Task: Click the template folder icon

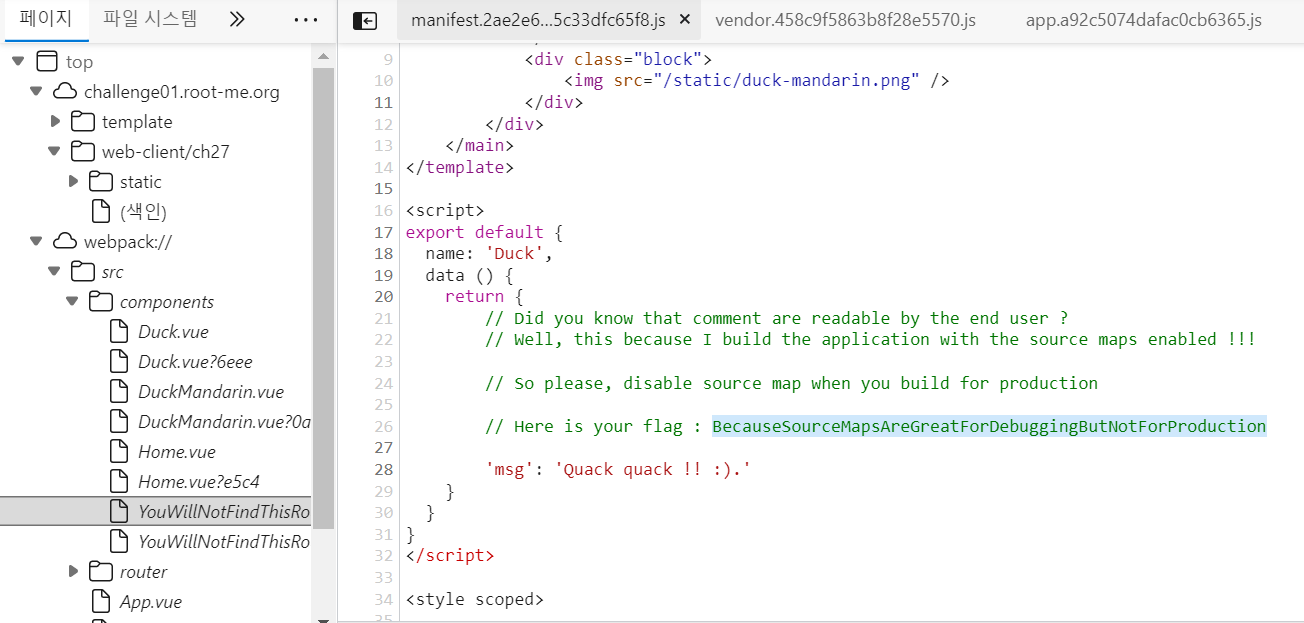Action: (82, 122)
